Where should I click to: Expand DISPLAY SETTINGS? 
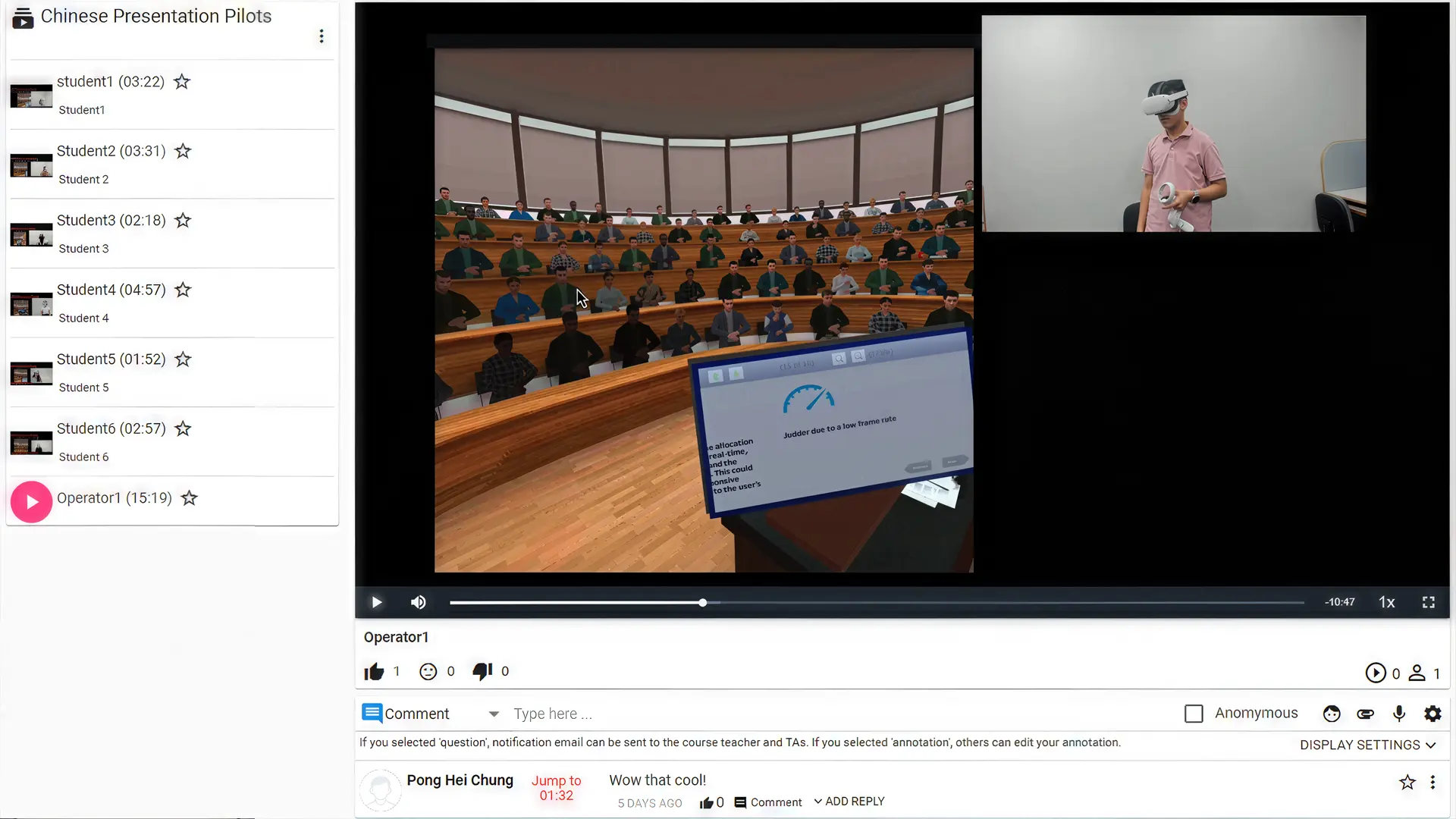[x=1367, y=745]
